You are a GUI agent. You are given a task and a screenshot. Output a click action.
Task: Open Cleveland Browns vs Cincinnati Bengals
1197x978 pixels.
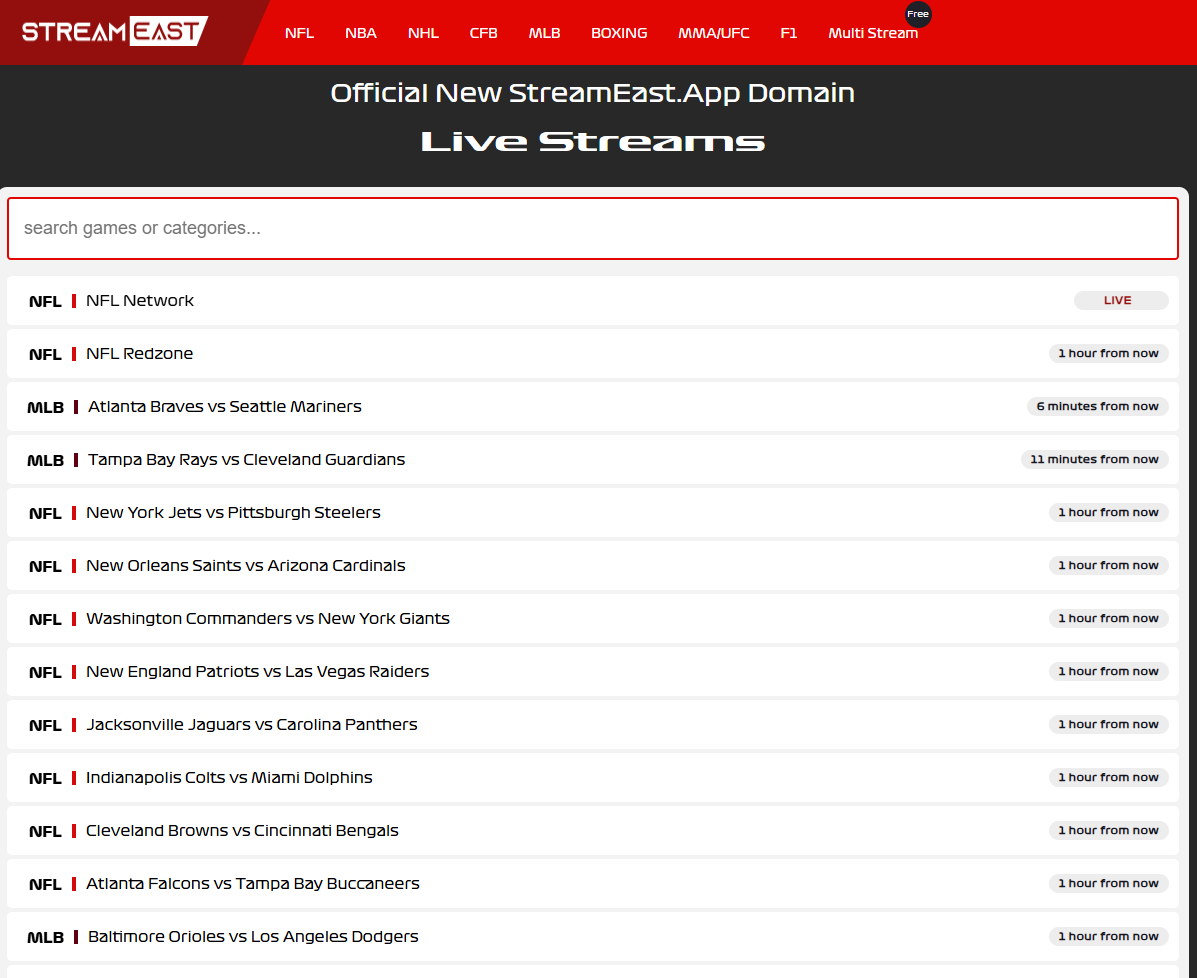coord(592,831)
